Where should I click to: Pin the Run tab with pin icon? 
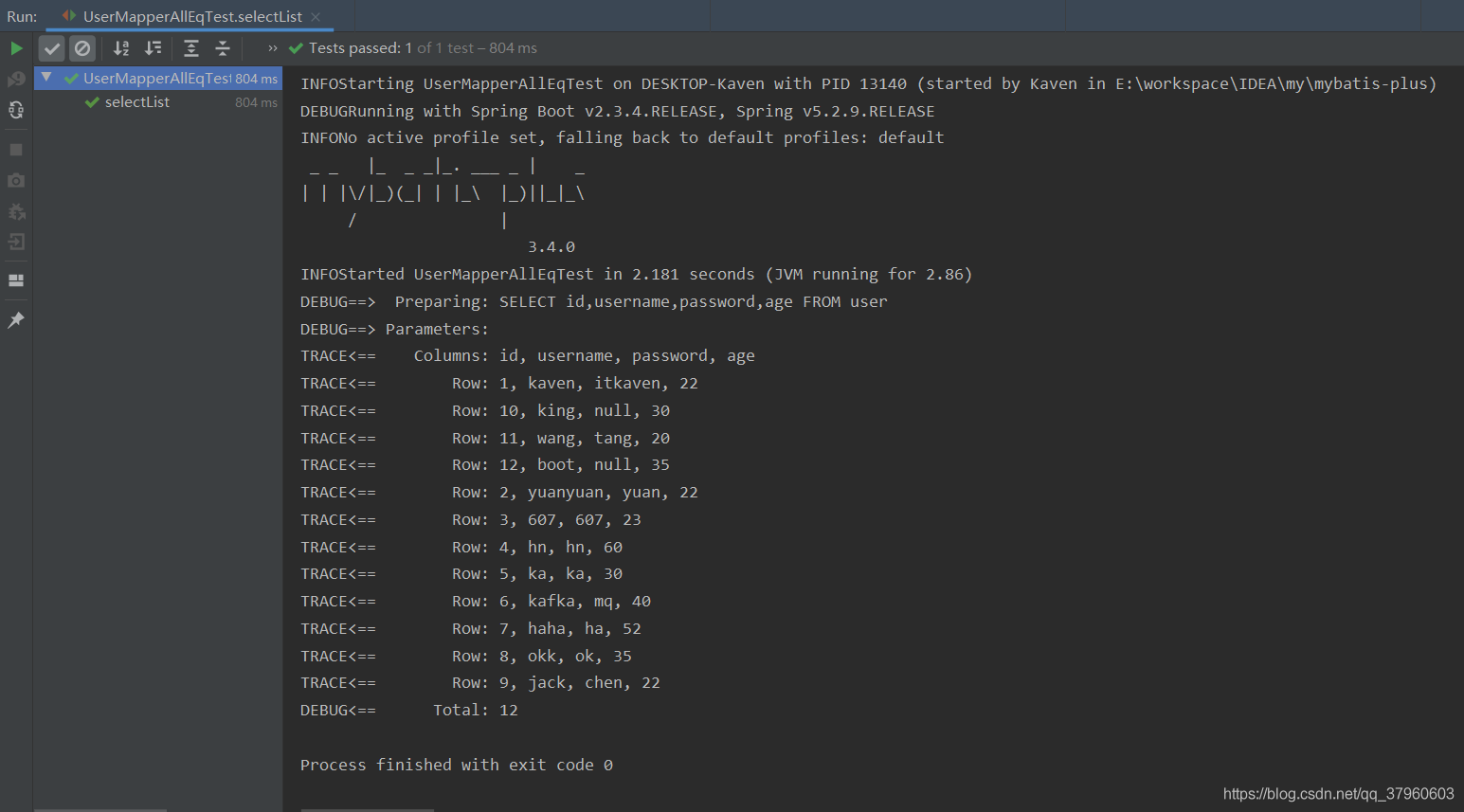point(16,320)
